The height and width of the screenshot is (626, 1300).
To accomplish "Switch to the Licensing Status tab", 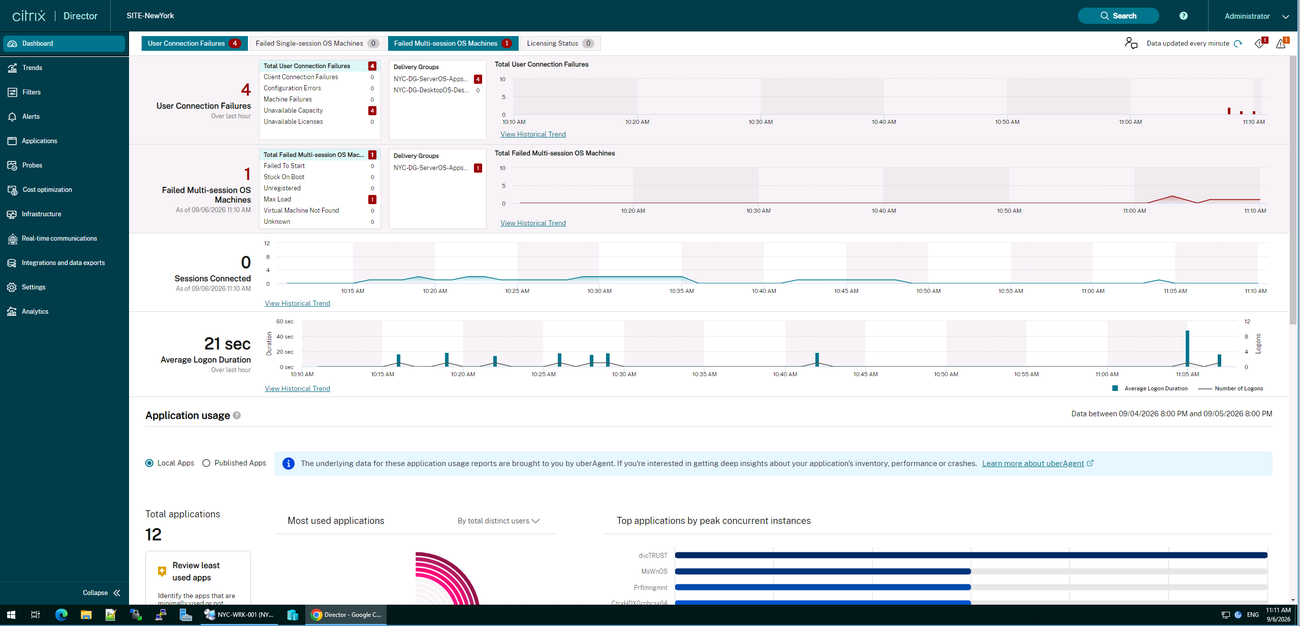I will (560, 43).
